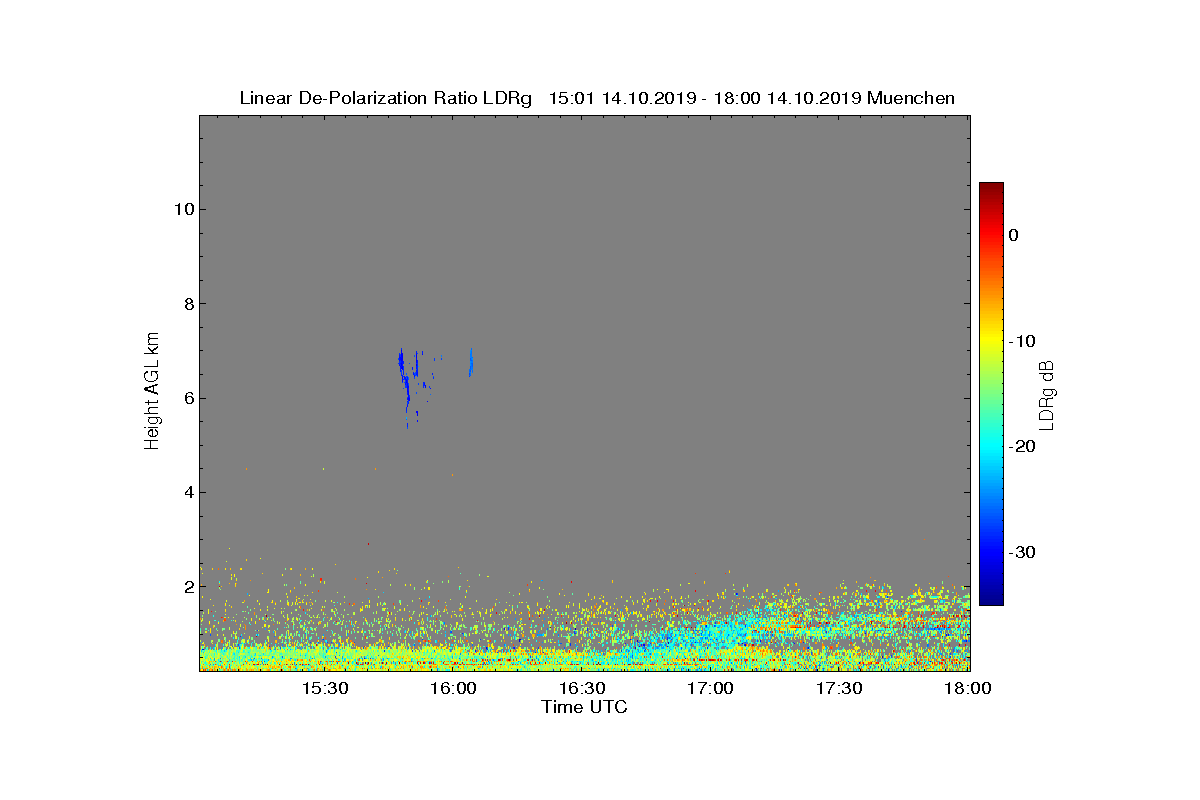Click the cyan -20 dB colorbar region

pos(991,447)
